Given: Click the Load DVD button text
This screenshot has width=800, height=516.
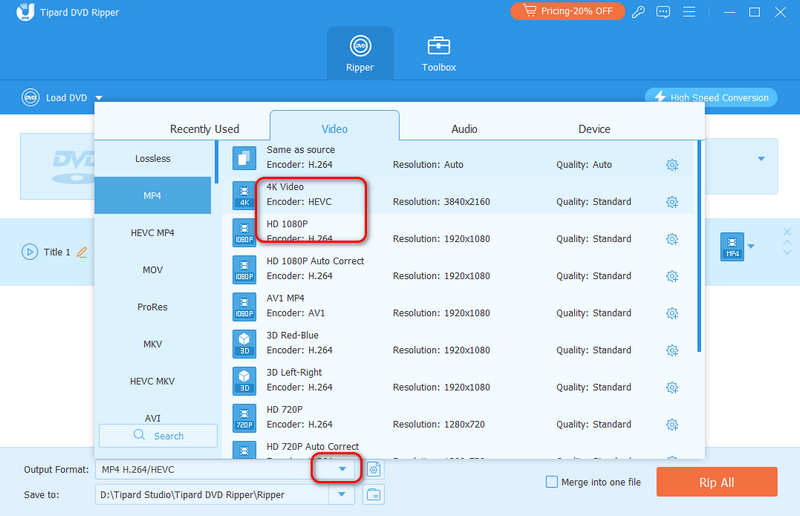Looking at the screenshot, I should 67,97.
